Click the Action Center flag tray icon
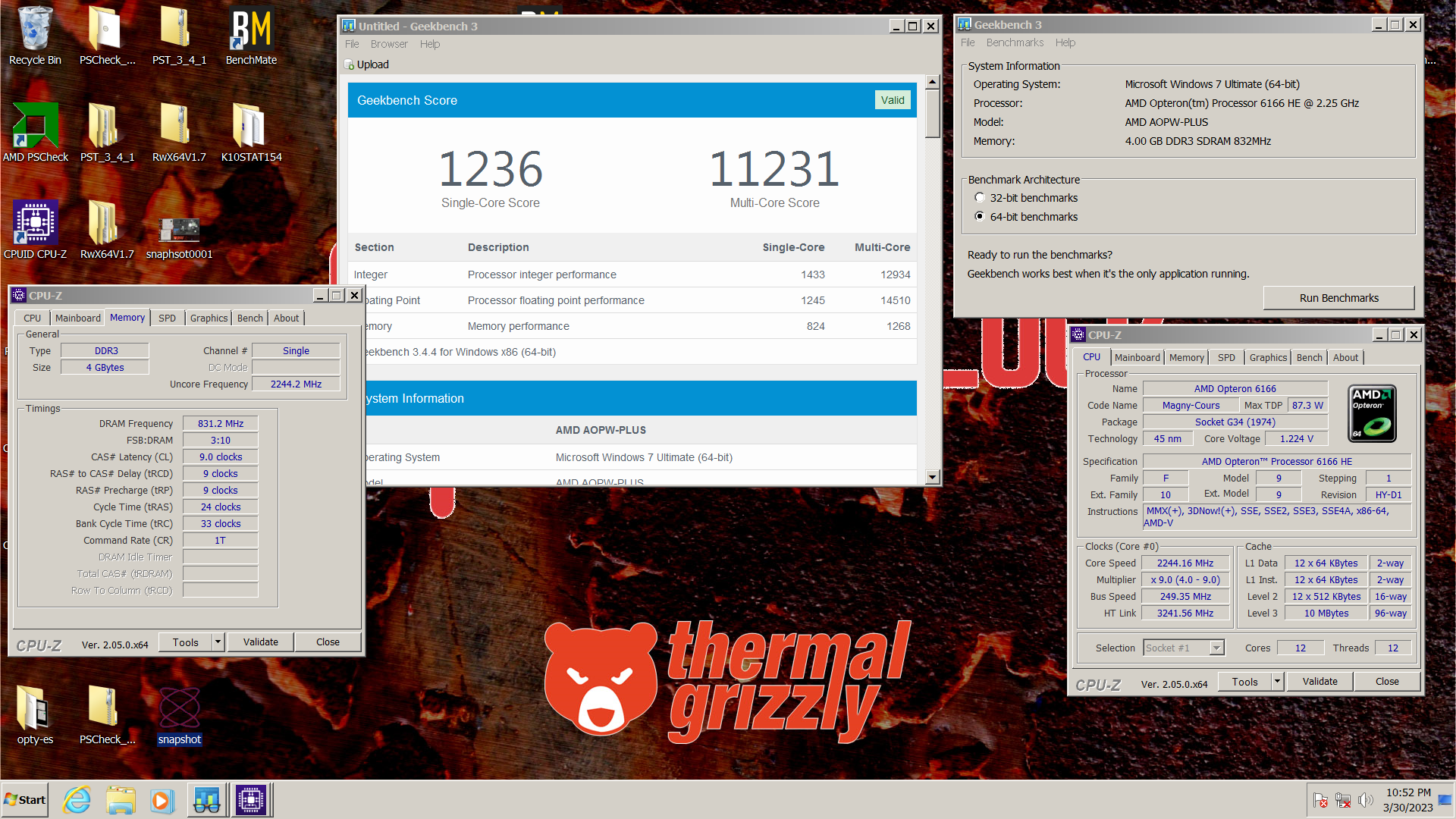This screenshot has height=819, width=1456. (1320, 800)
